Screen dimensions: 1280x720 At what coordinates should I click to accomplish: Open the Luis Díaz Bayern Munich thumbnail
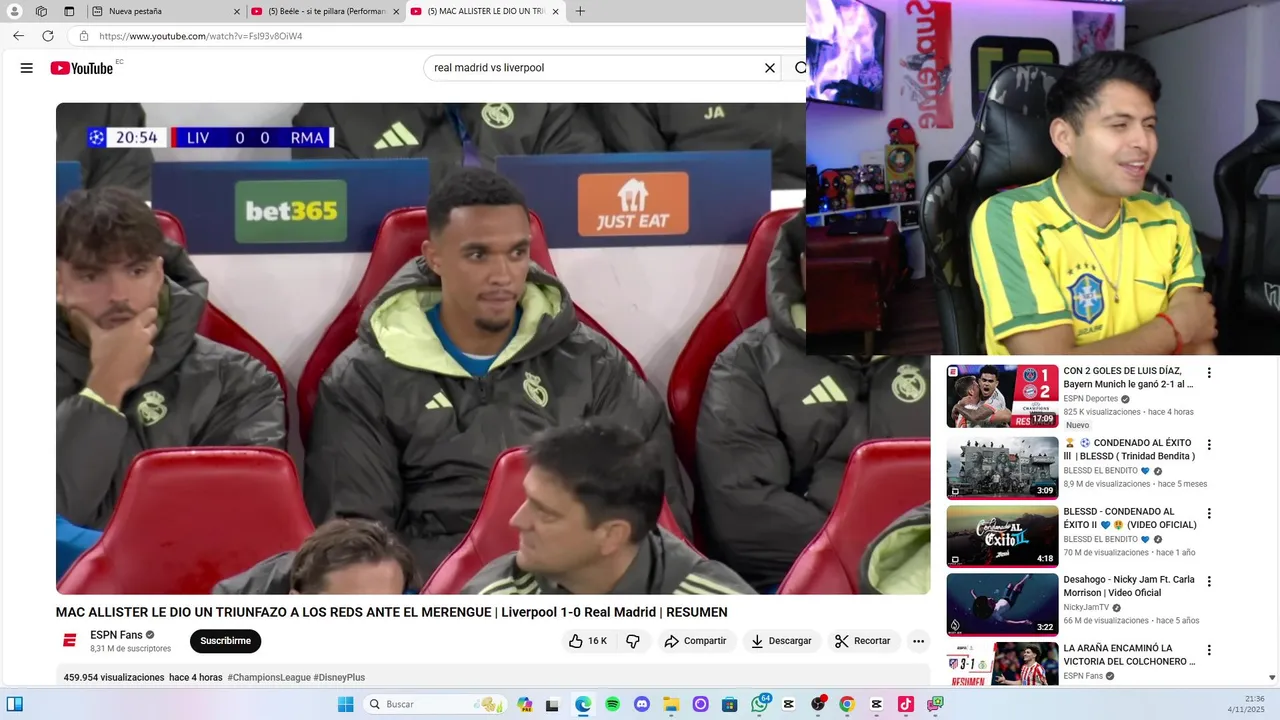click(x=1002, y=396)
